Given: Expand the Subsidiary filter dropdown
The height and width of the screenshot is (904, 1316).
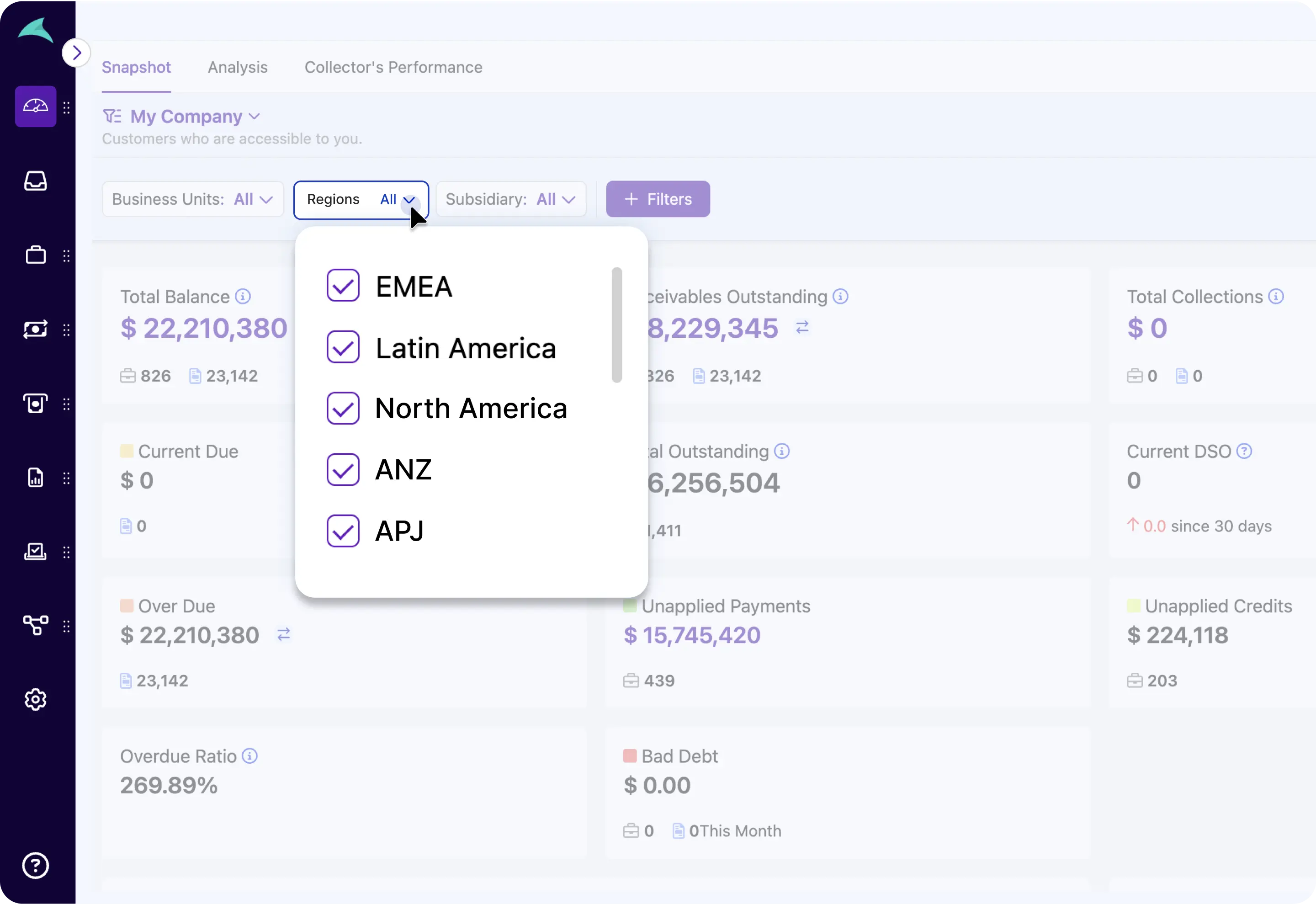Looking at the screenshot, I should (510, 199).
